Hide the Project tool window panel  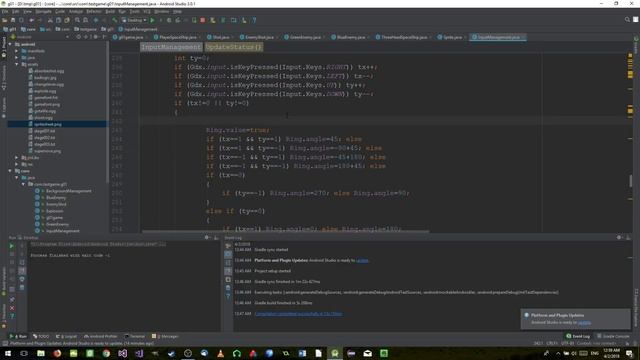(x=104, y=37)
